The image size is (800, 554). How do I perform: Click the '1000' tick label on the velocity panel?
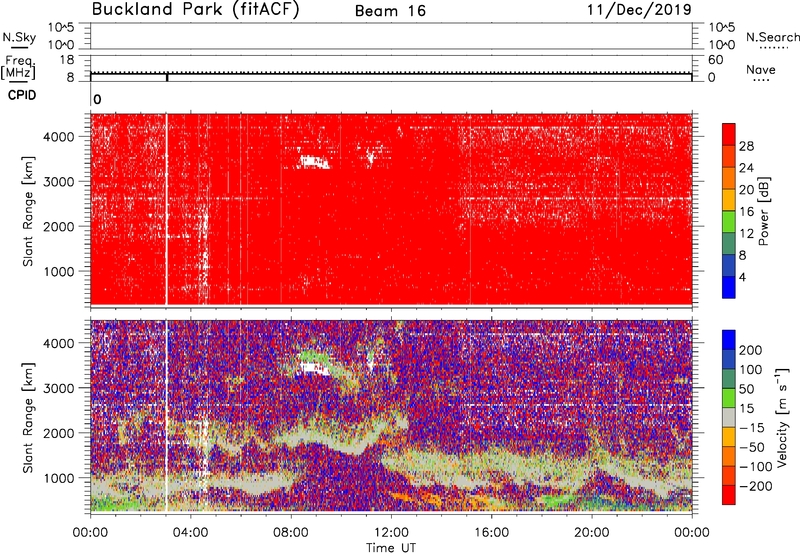pos(59,478)
